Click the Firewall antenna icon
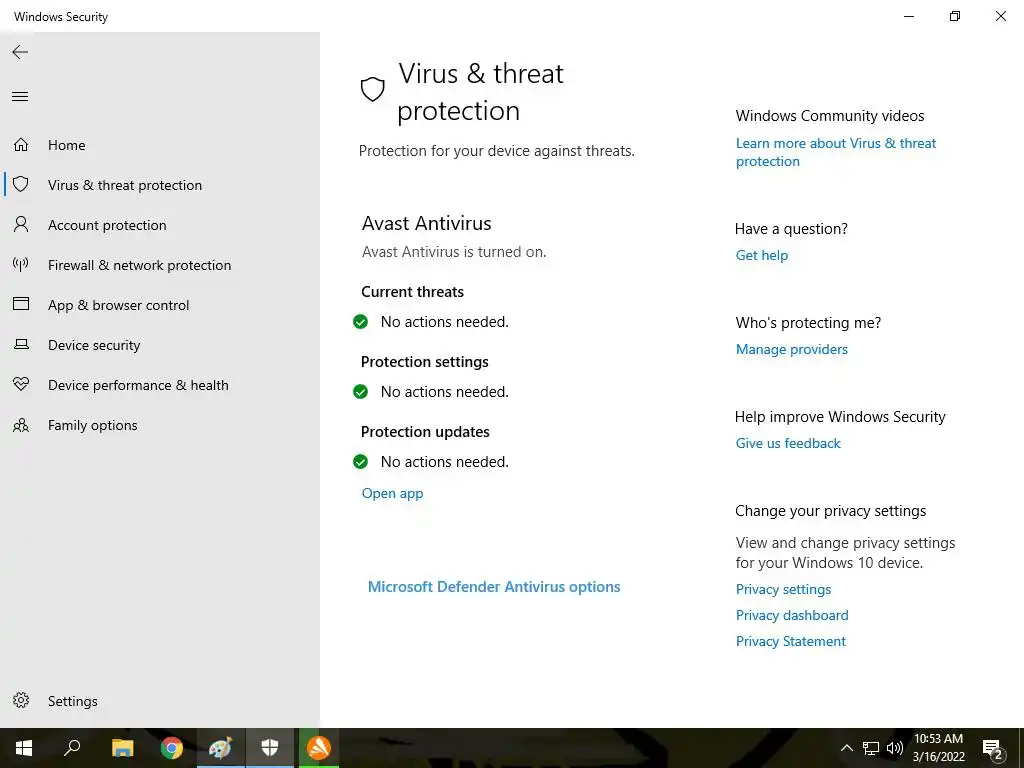1024x768 pixels. [x=21, y=264]
